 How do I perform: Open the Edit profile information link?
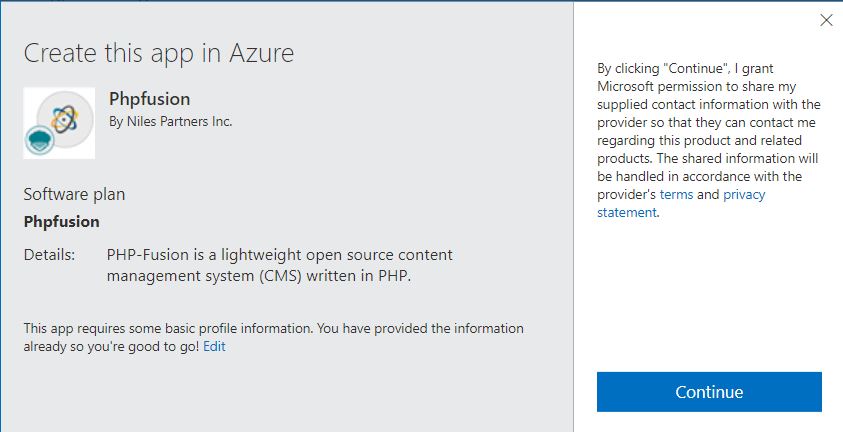click(214, 346)
